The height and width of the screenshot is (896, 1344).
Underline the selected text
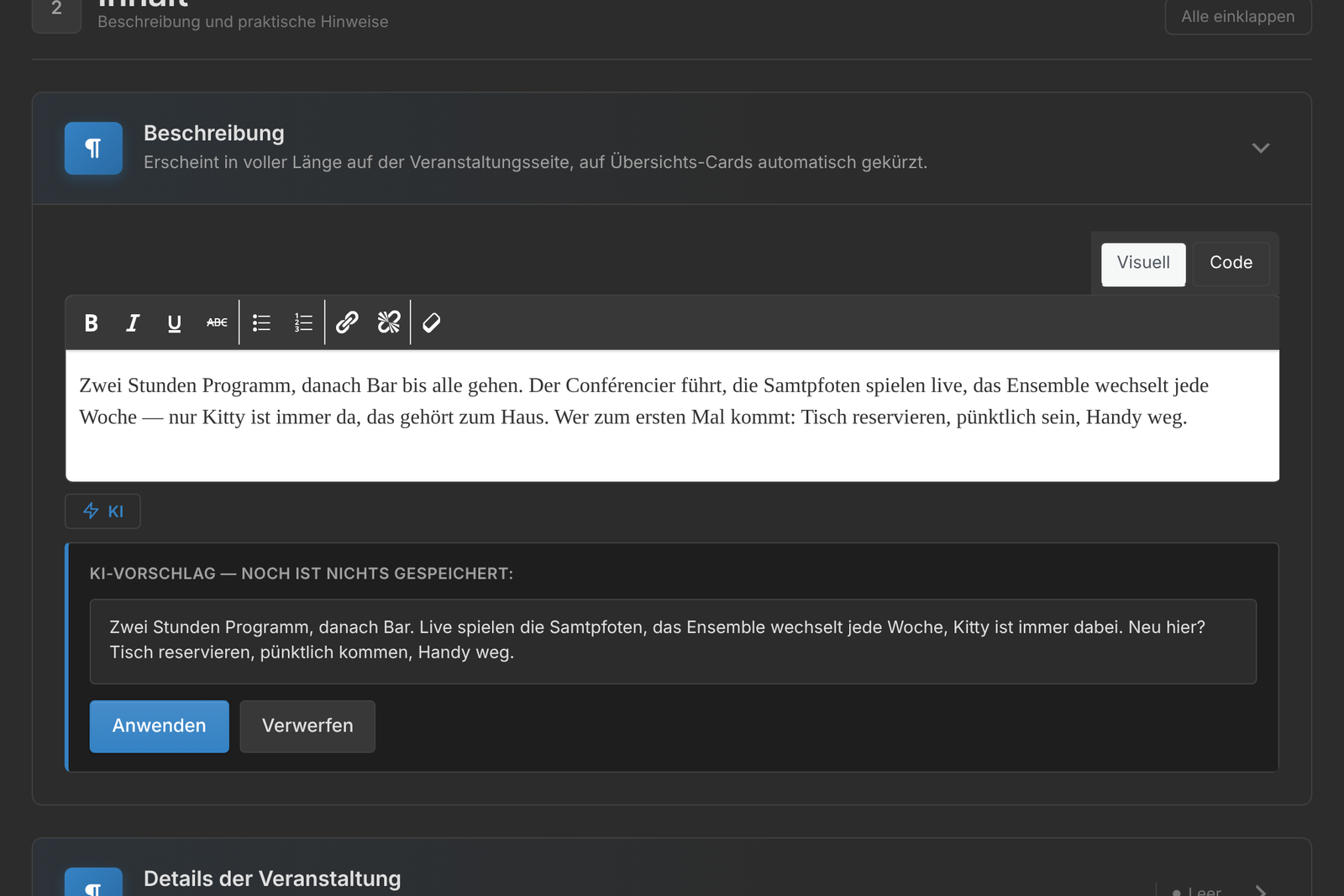175,322
